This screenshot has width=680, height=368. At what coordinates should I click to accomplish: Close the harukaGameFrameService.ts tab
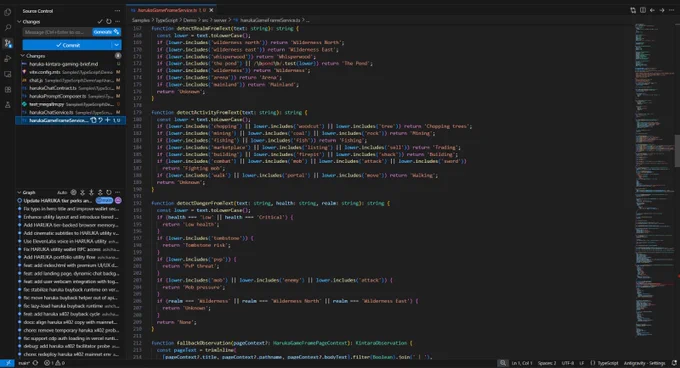[x=211, y=10]
